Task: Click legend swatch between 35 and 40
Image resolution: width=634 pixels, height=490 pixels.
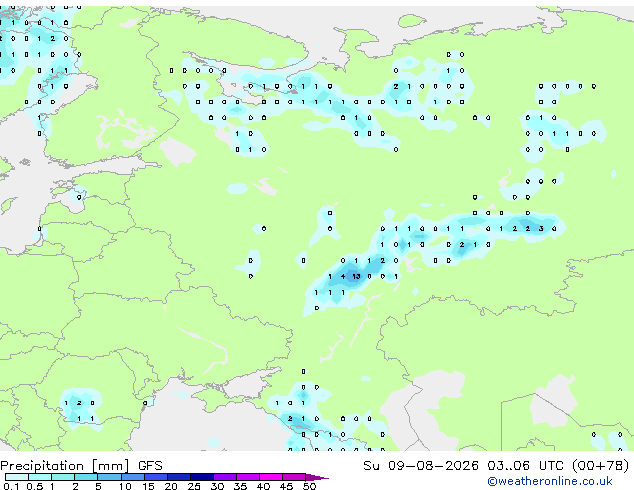Action: (x=248, y=477)
